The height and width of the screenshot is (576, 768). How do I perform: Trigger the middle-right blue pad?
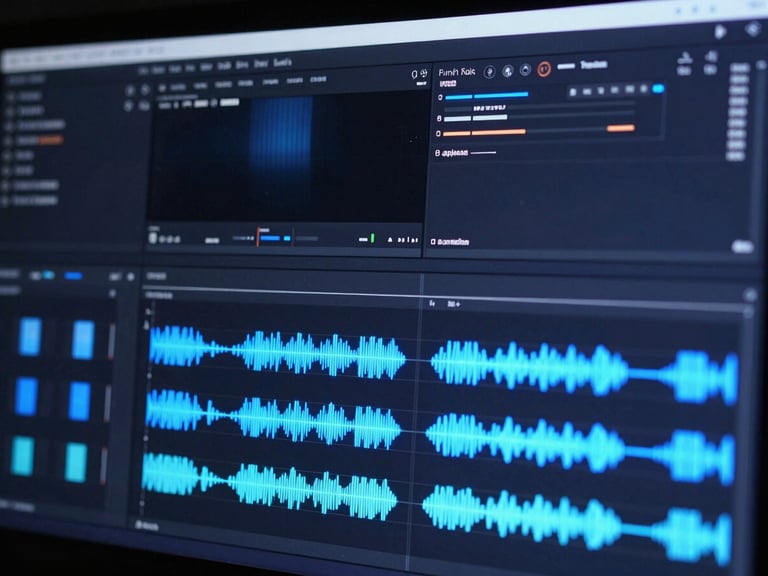click(79, 402)
